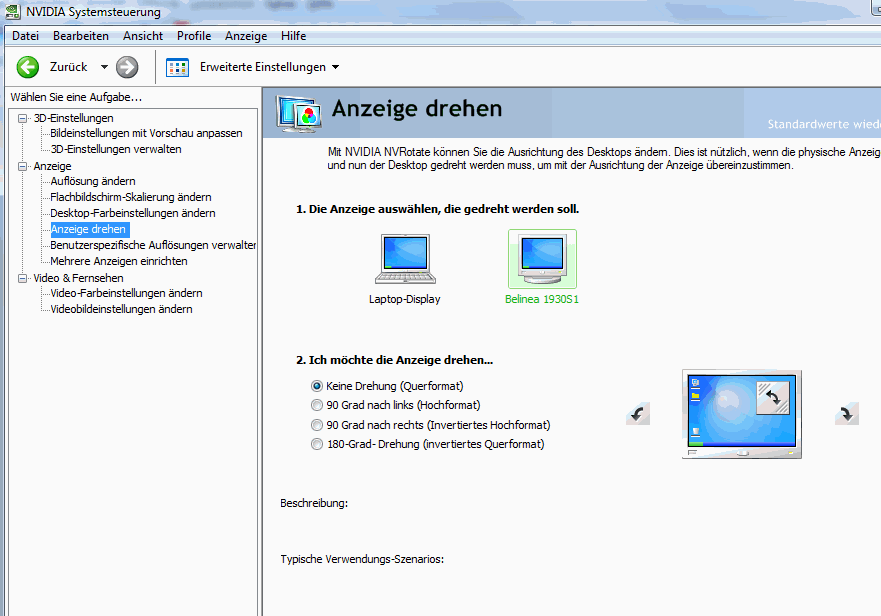Go to Mehrere Anzeigen einrichten
881x616 pixels.
[118, 261]
